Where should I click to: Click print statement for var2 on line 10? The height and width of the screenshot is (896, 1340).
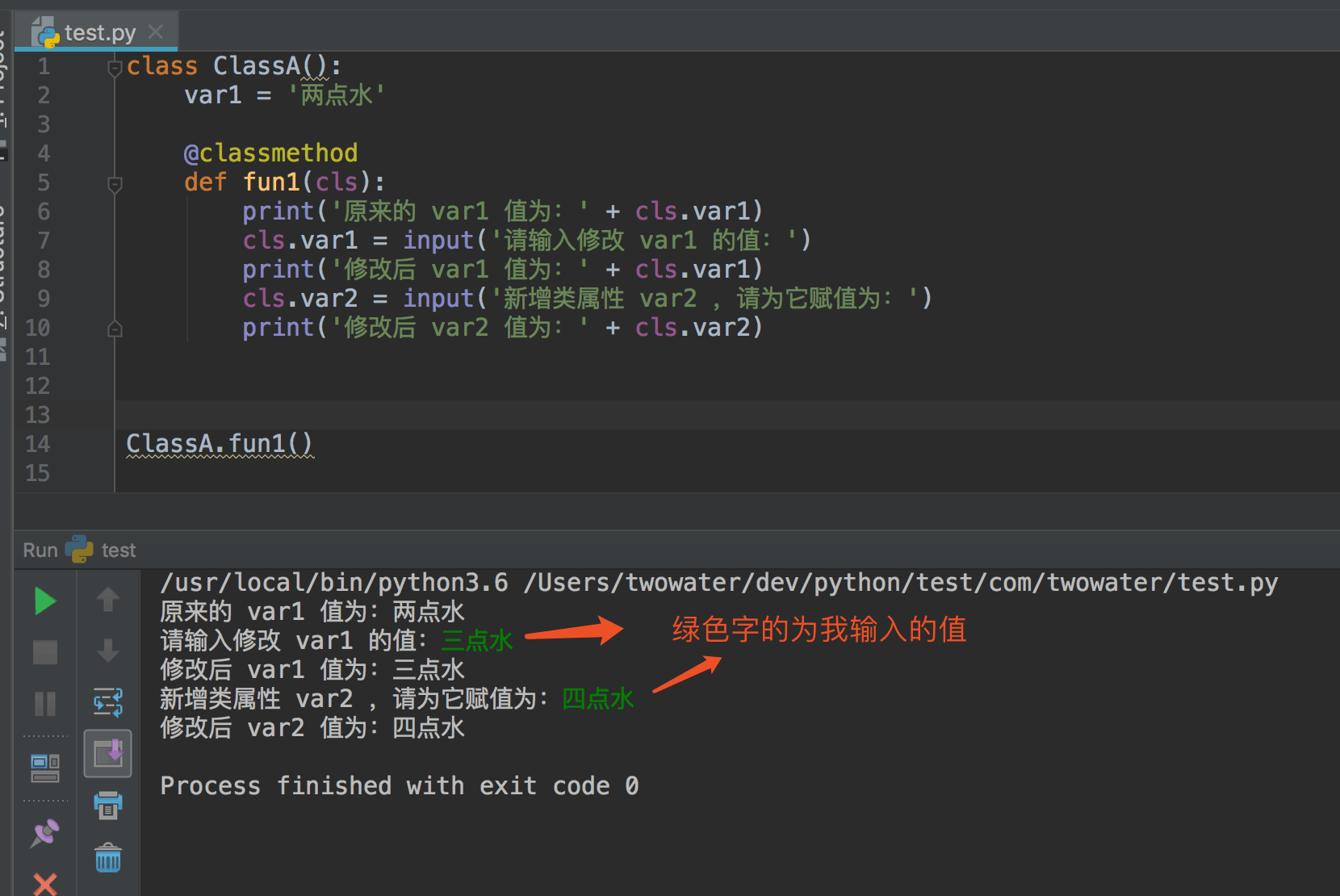click(503, 328)
